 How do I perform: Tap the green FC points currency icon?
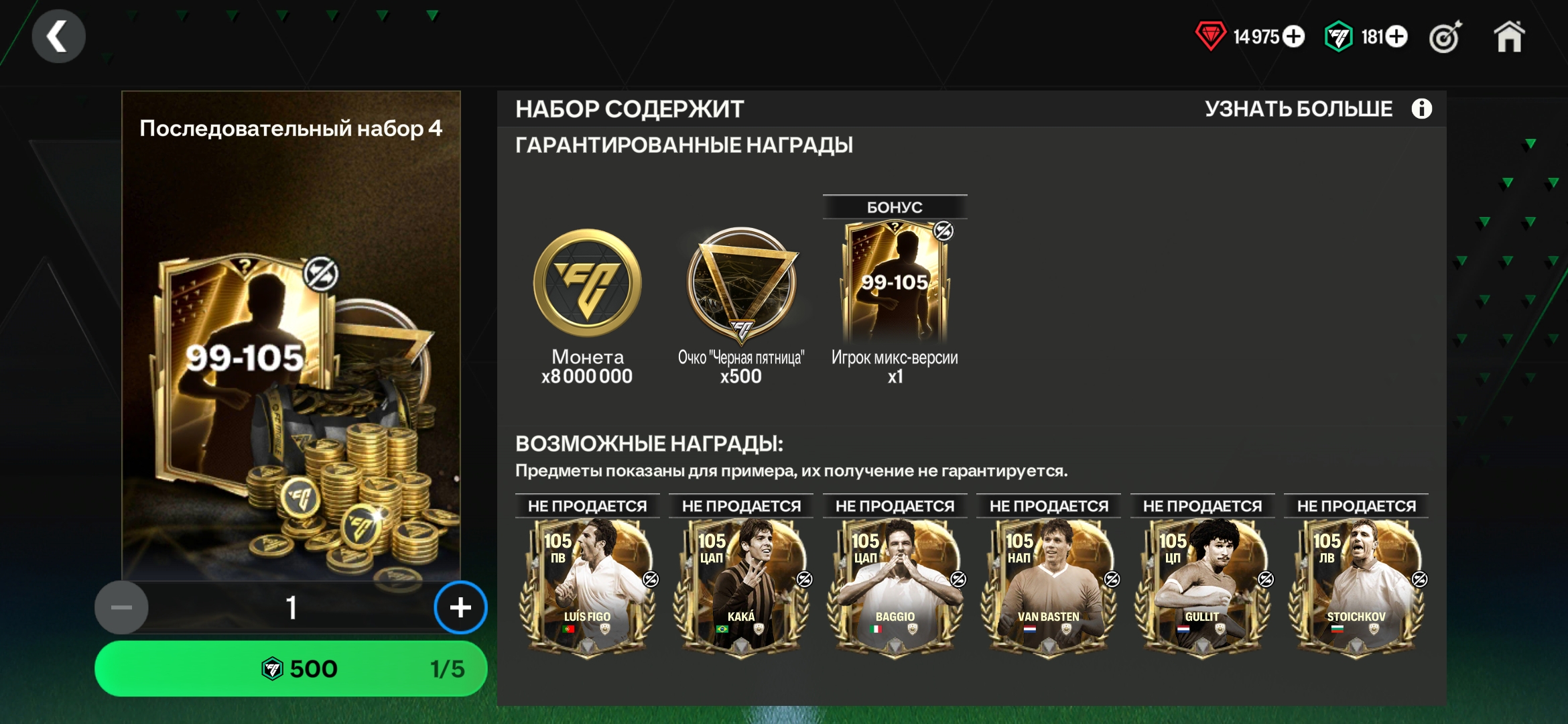(x=1338, y=37)
